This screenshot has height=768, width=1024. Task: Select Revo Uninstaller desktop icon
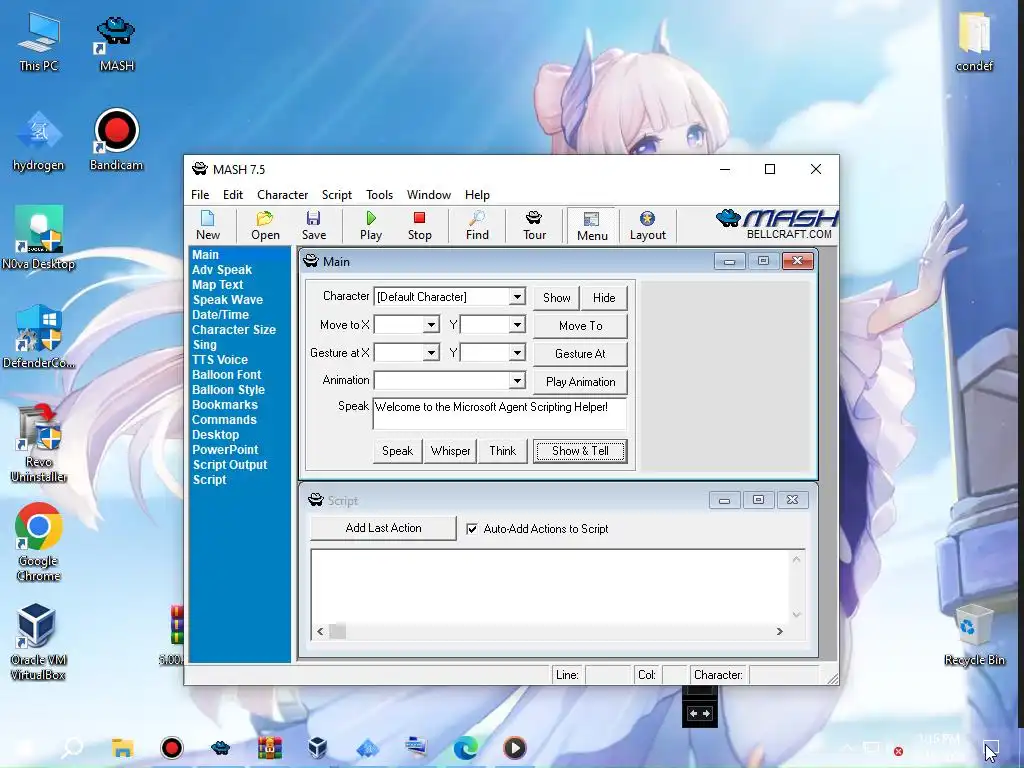click(x=39, y=444)
